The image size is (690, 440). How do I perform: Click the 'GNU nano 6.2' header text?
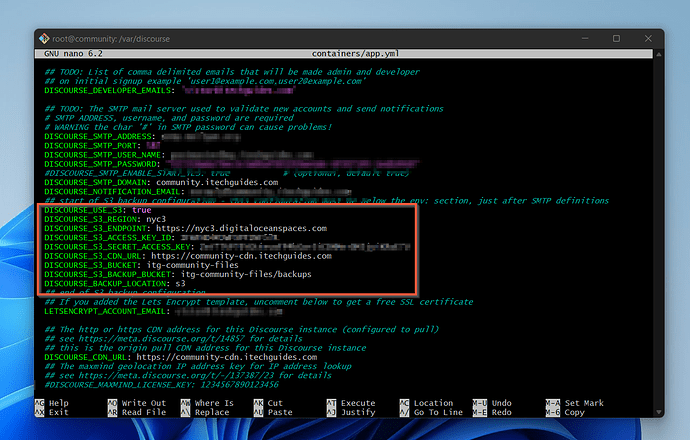(73, 54)
